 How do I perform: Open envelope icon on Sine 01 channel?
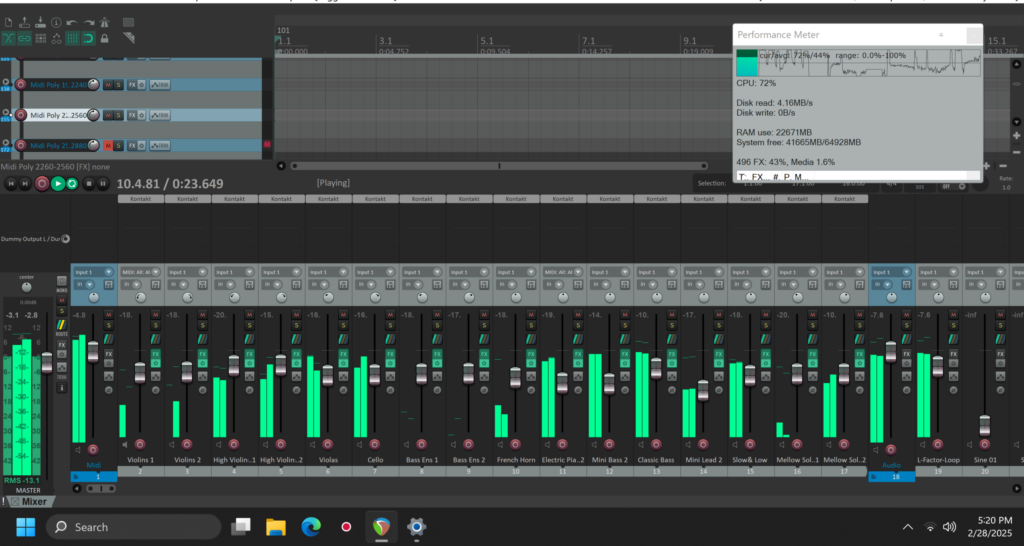[x=1000, y=376]
